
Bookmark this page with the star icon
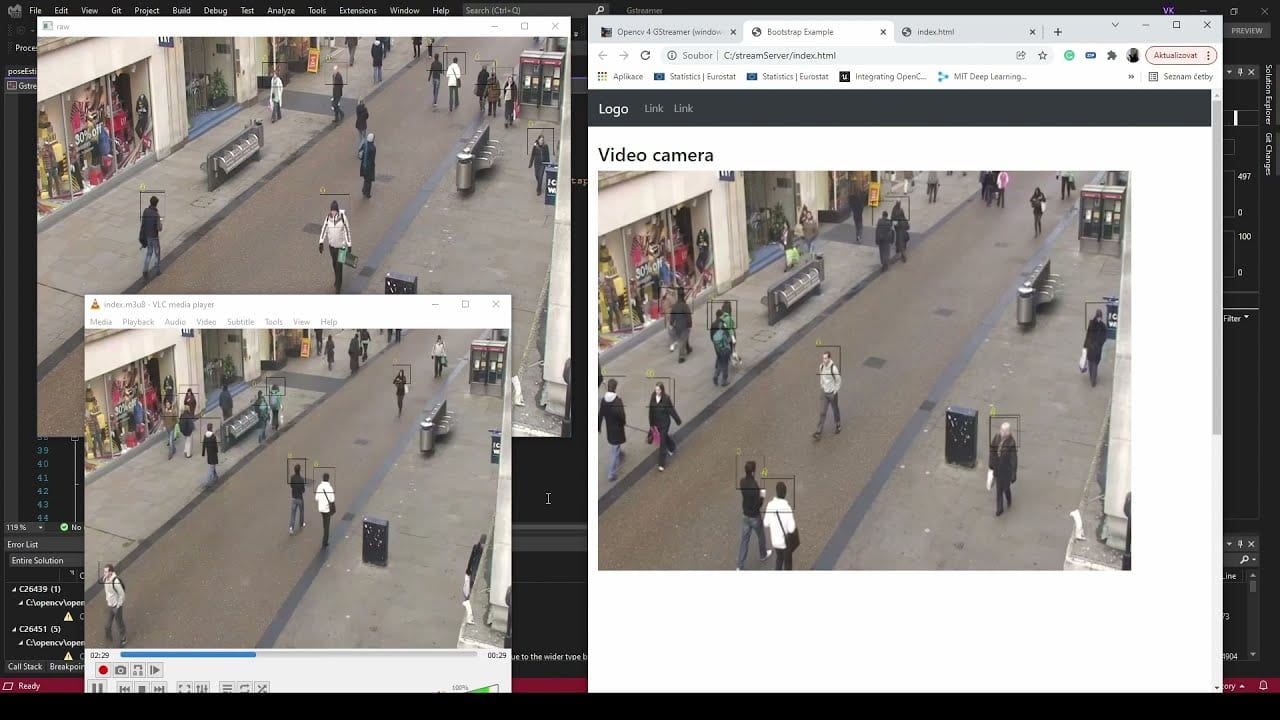point(1042,55)
